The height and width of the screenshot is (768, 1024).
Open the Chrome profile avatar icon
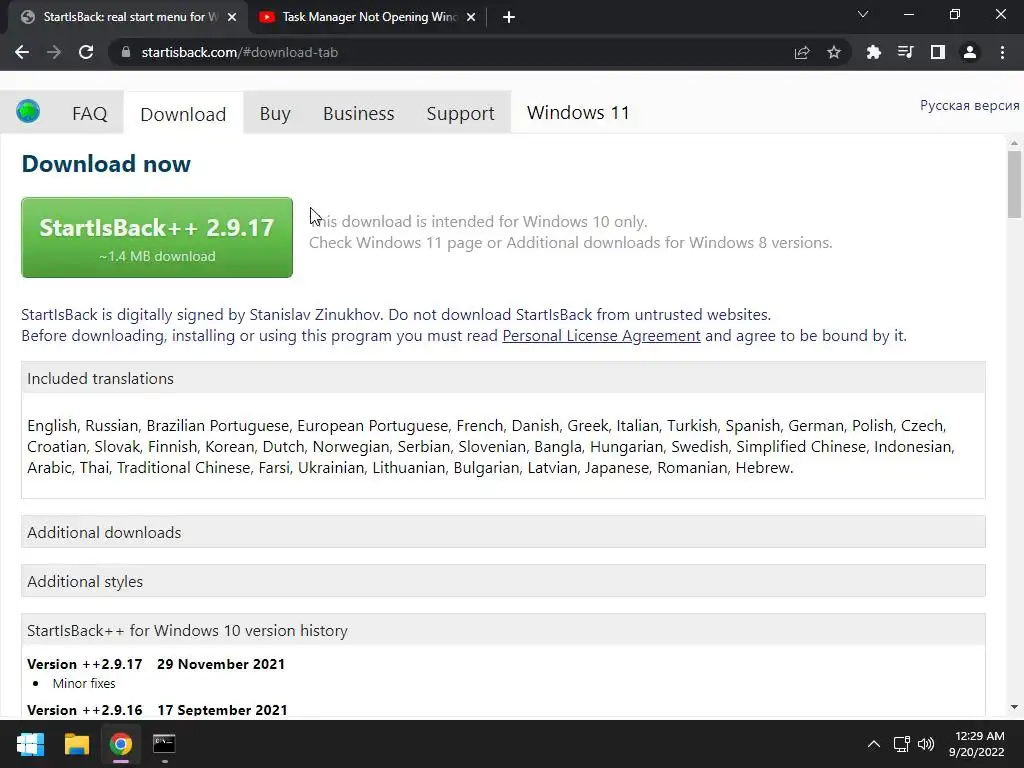[x=970, y=52]
